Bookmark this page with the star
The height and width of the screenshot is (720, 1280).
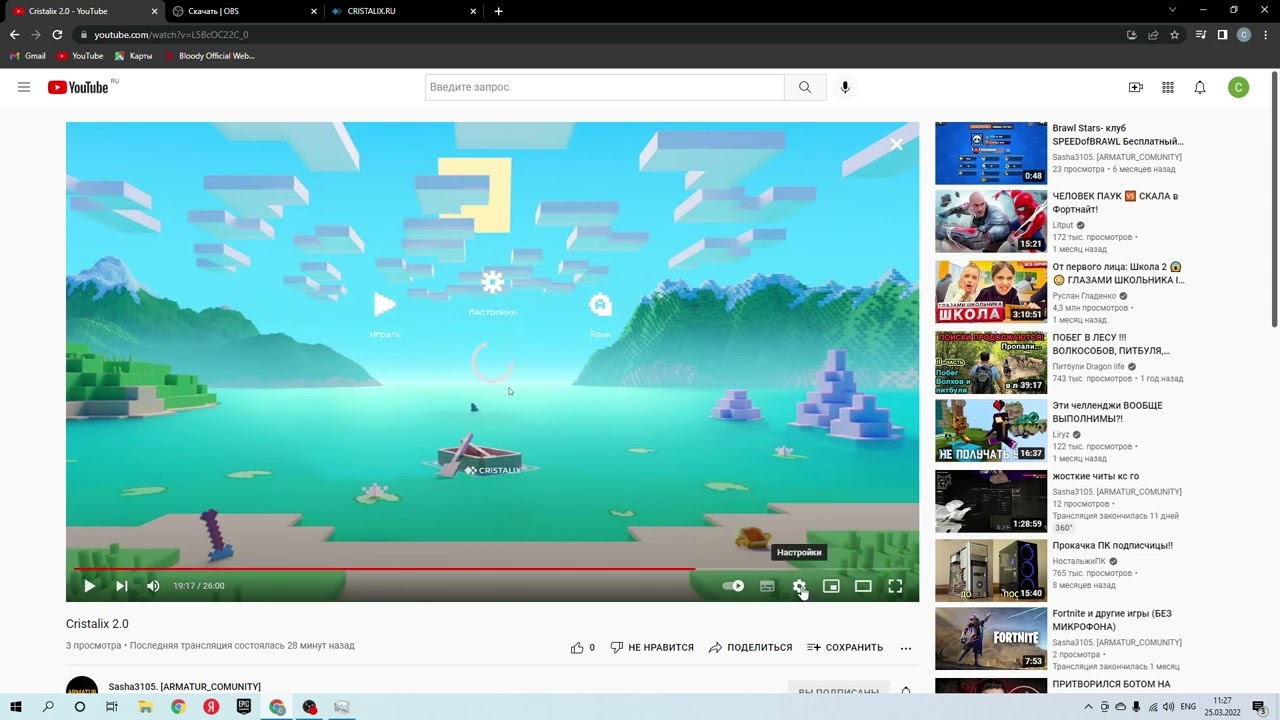1175,34
